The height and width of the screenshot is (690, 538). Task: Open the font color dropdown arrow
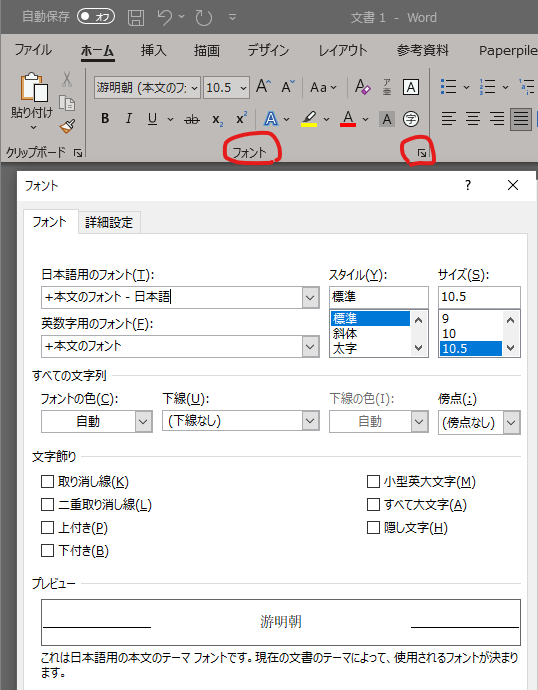(366, 119)
